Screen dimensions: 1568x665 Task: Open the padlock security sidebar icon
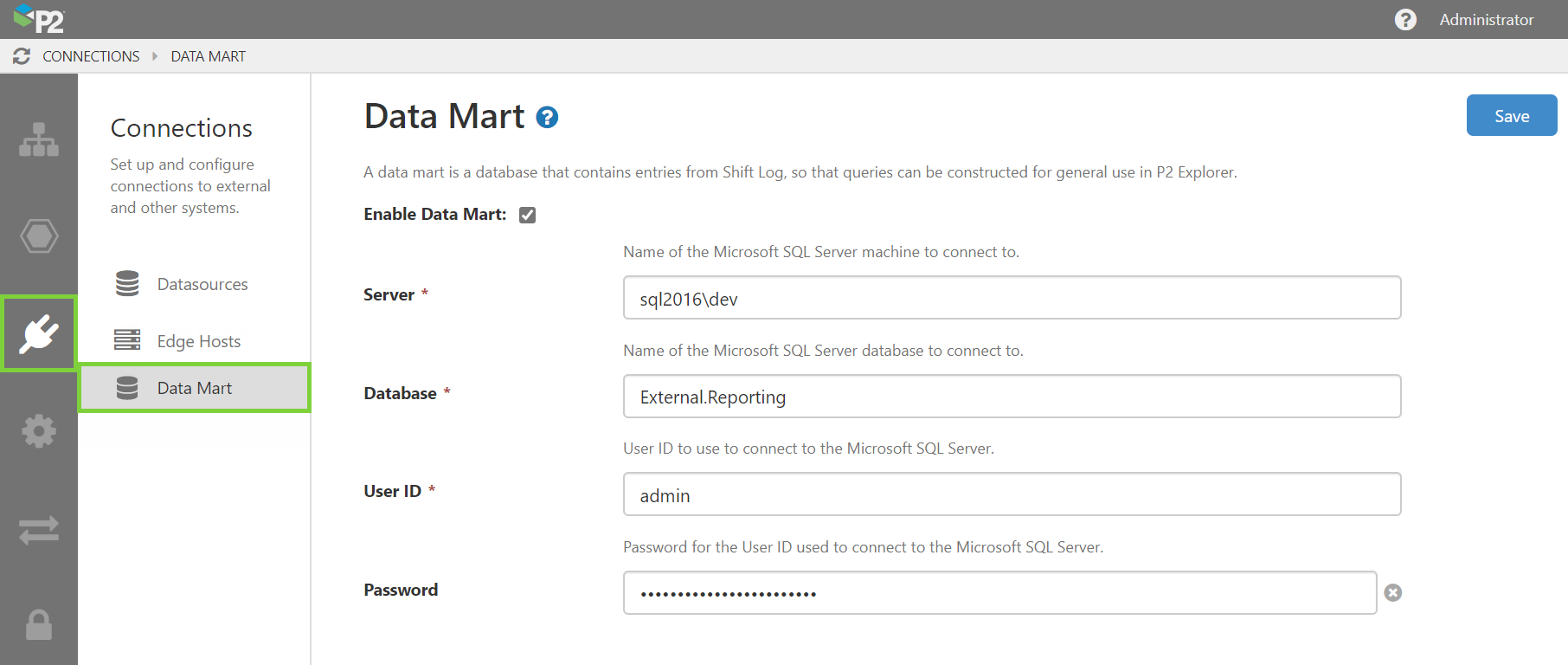pyautogui.click(x=39, y=624)
